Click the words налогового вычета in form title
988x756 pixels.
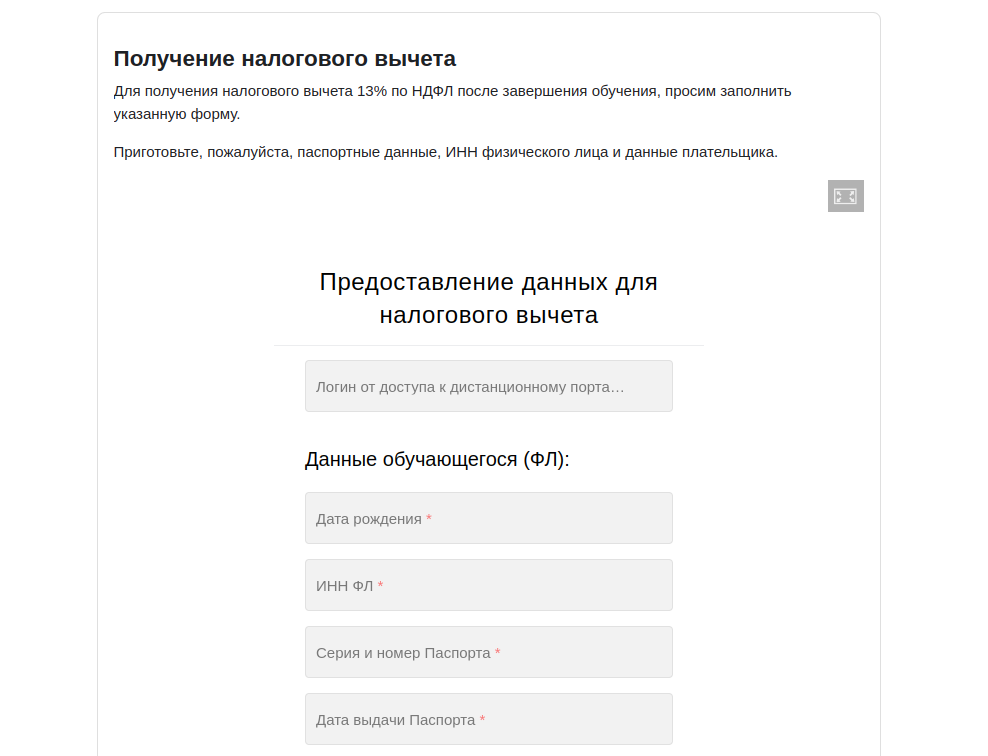(x=488, y=316)
